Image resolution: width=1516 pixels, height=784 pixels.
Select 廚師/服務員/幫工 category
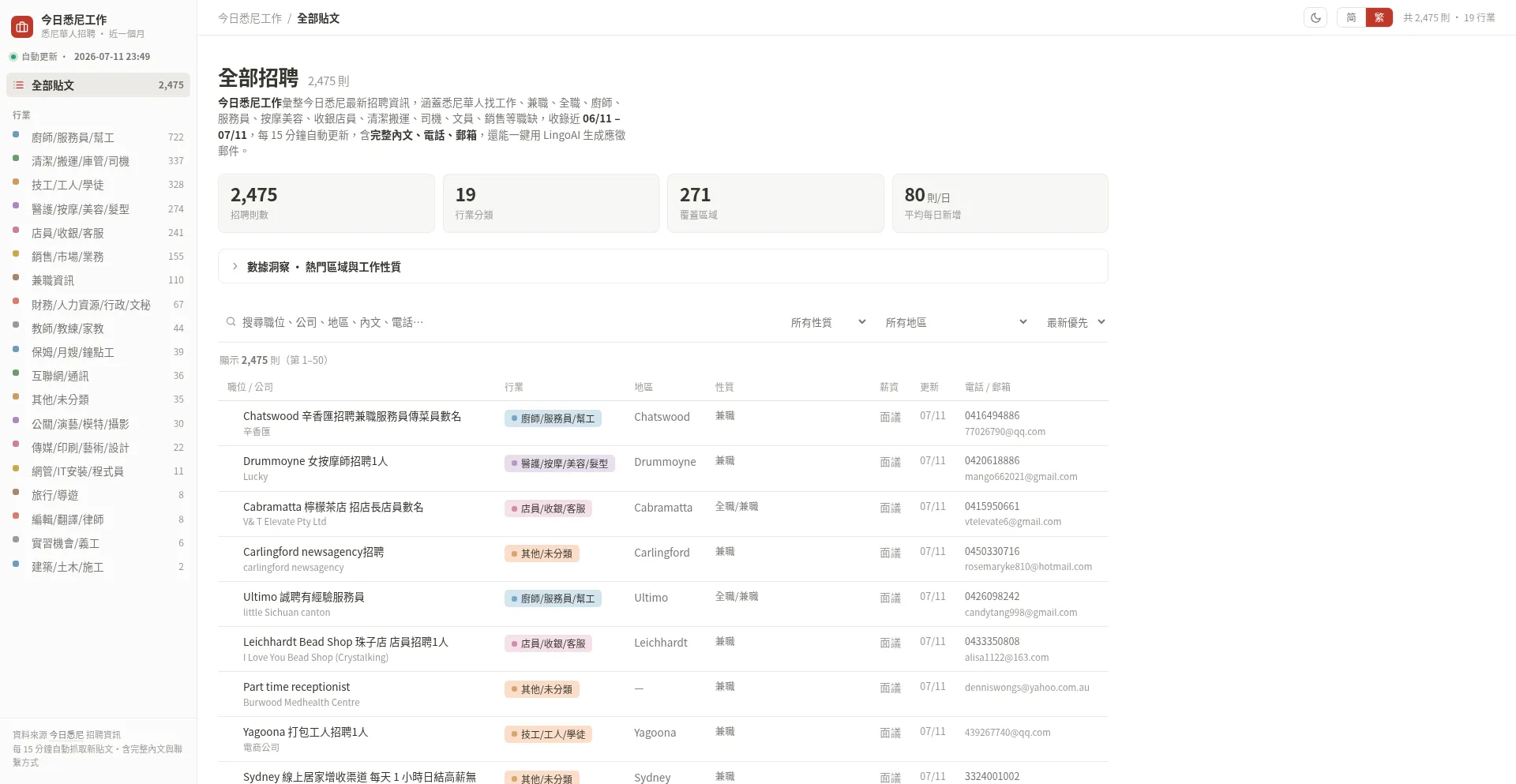(x=98, y=137)
